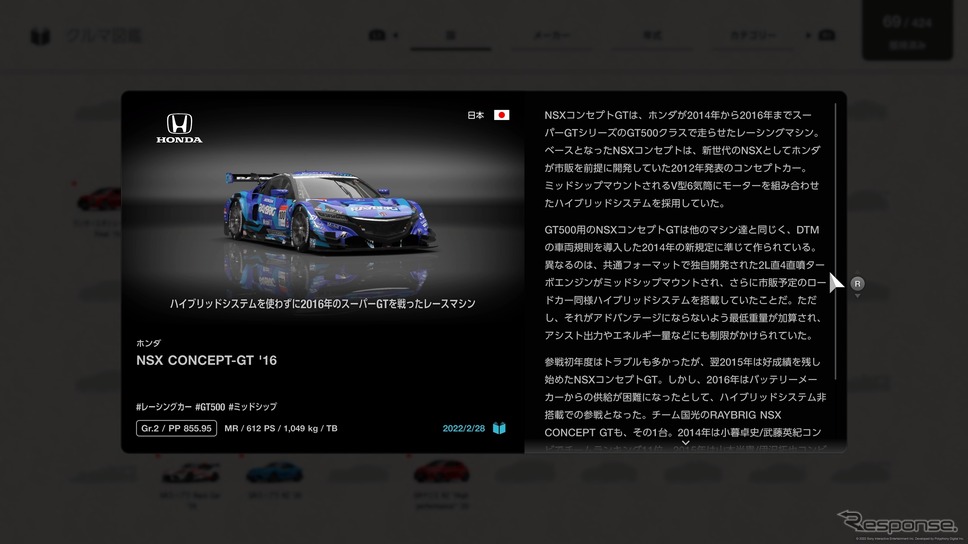Click the description panel vertical scrollbar
968x544 pixels.
[835, 241]
